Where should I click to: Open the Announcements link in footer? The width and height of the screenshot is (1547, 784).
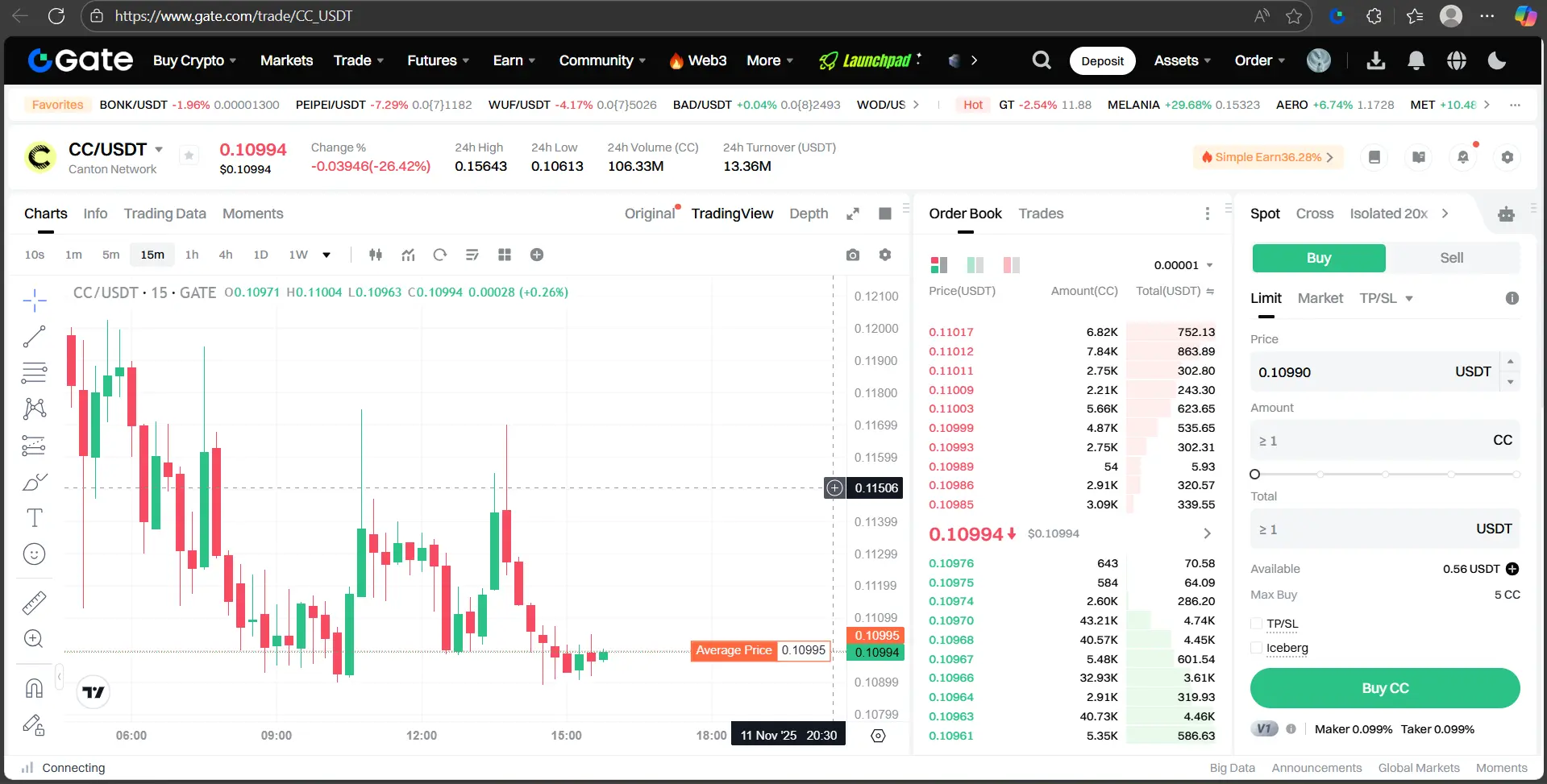pyautogui.click(x=1316, y=768)
